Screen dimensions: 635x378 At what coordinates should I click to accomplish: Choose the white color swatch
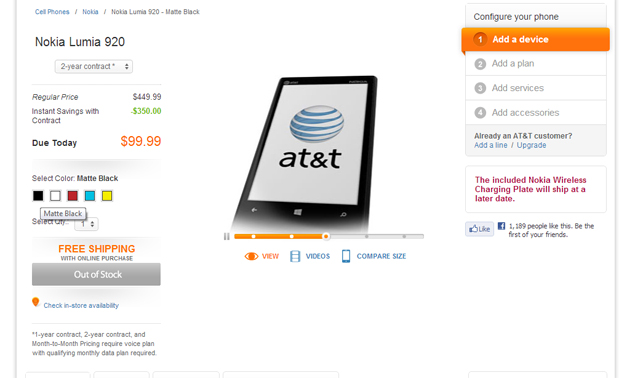tap(55, 196)
